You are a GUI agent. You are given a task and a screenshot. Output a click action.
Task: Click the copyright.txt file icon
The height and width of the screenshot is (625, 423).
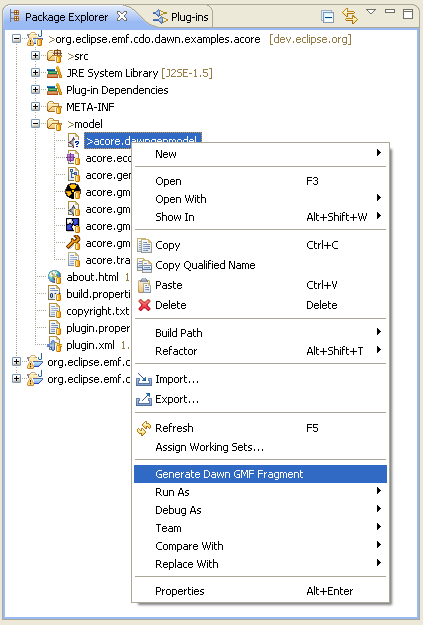point(55,311)
